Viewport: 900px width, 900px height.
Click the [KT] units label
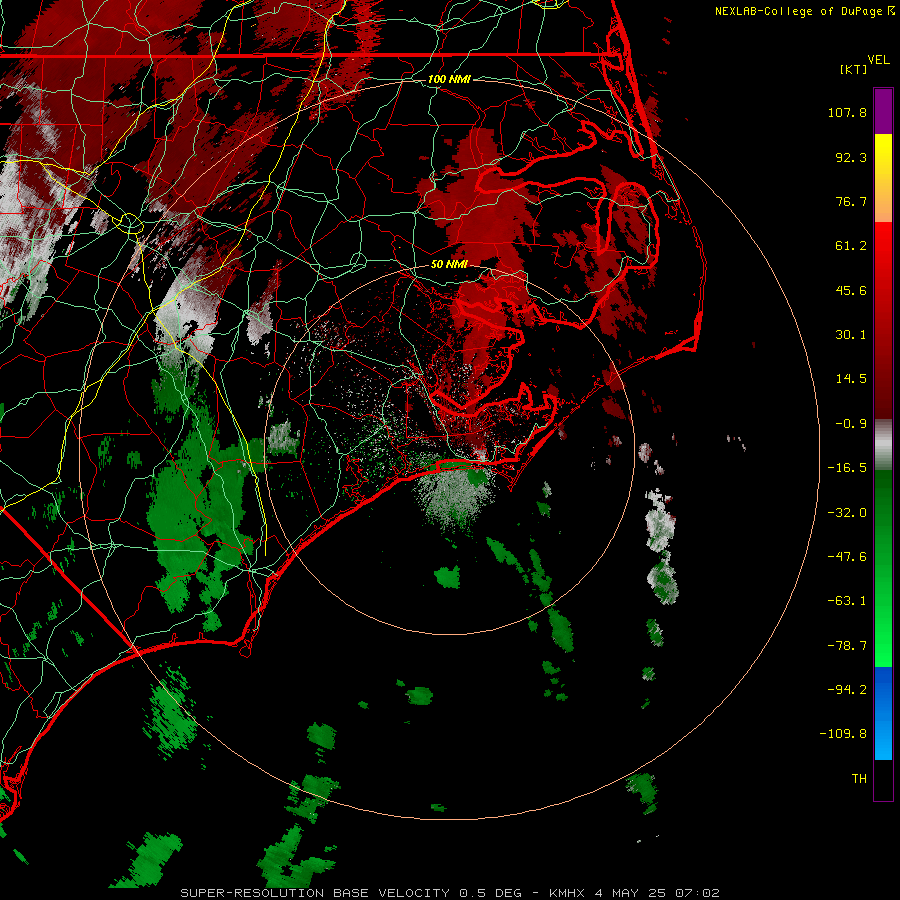tap(853, 69)
